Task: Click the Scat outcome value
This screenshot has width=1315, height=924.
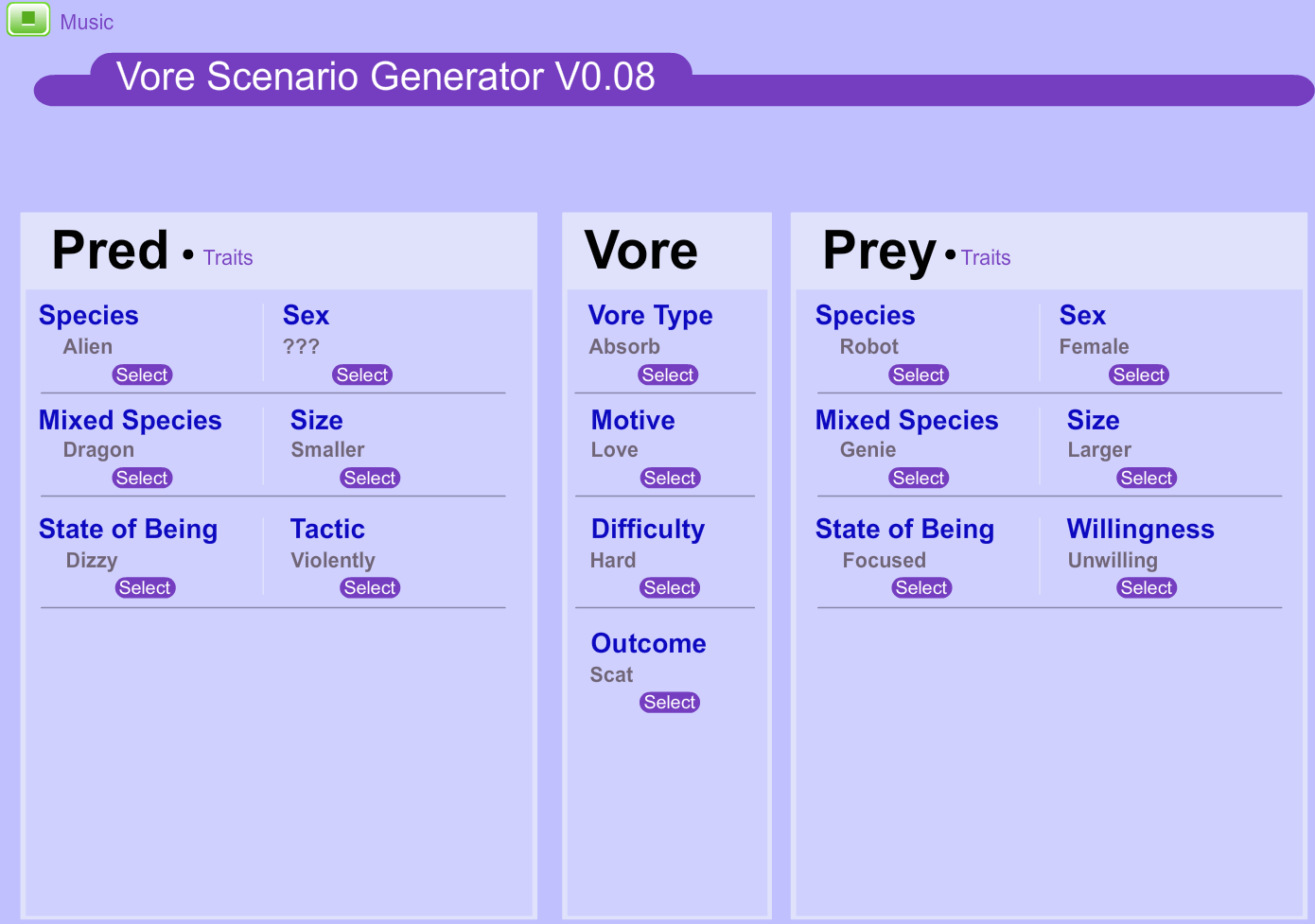Action: pyautogui.click(x=611, y=674)
